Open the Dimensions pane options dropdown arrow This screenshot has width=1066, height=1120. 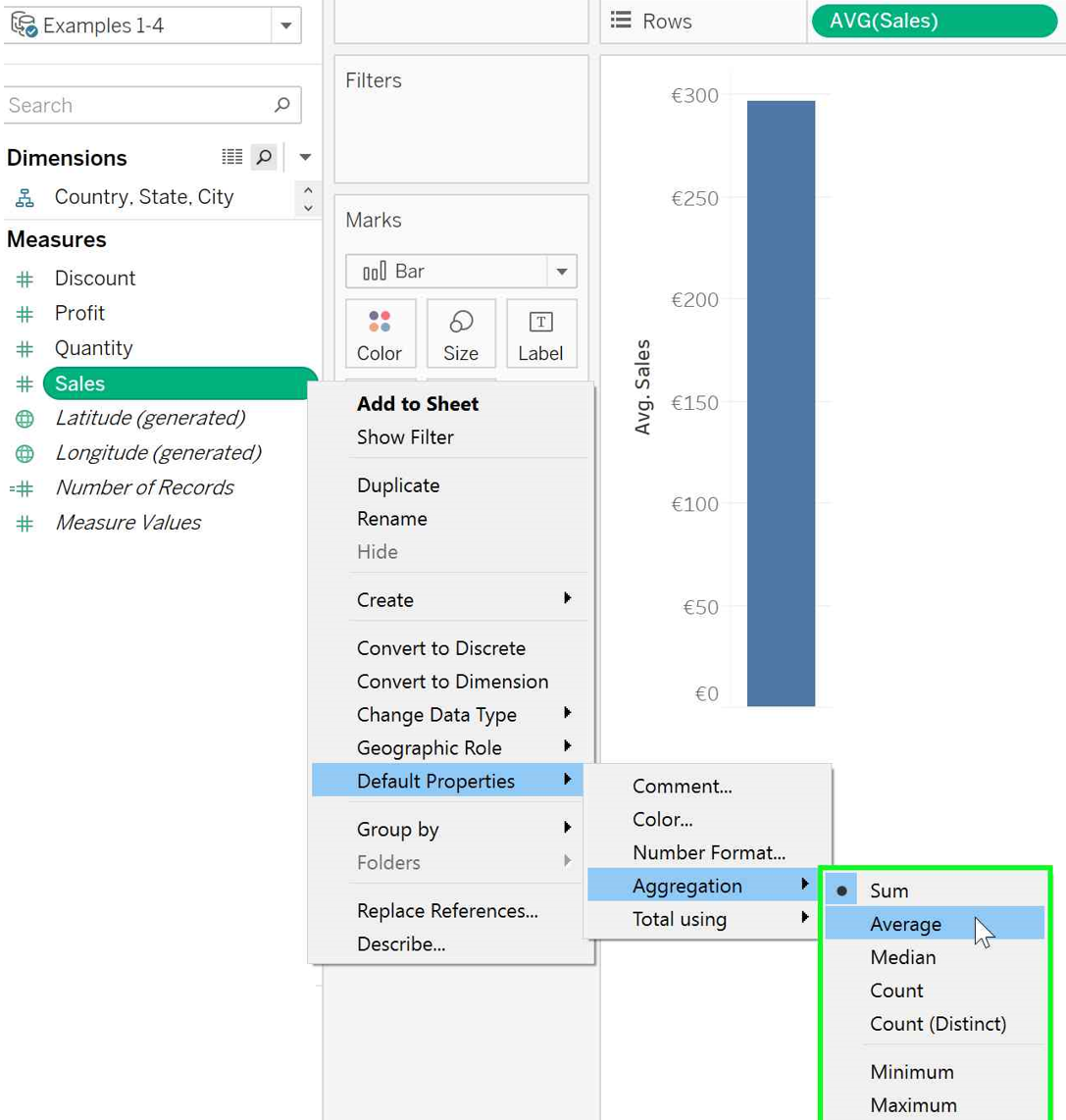click(x=304, y=157)
